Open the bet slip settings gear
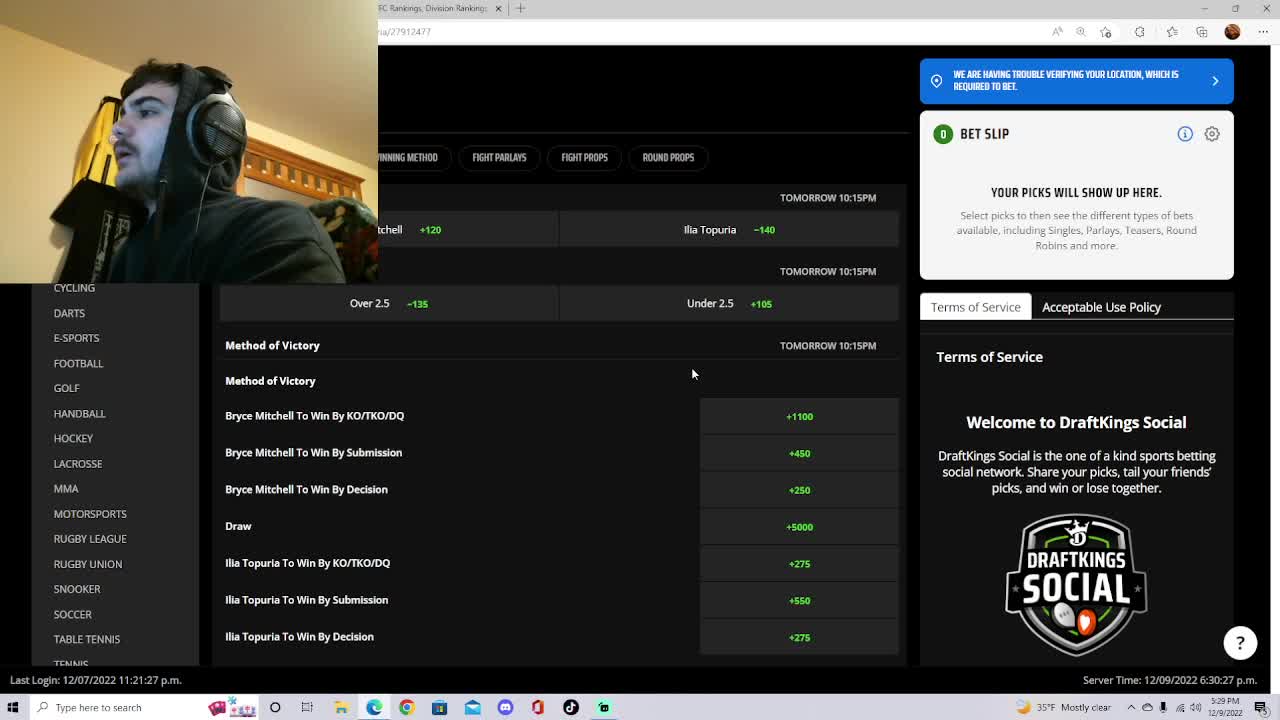Viewport: 1280px width, 720px height. pos(1211,134)
